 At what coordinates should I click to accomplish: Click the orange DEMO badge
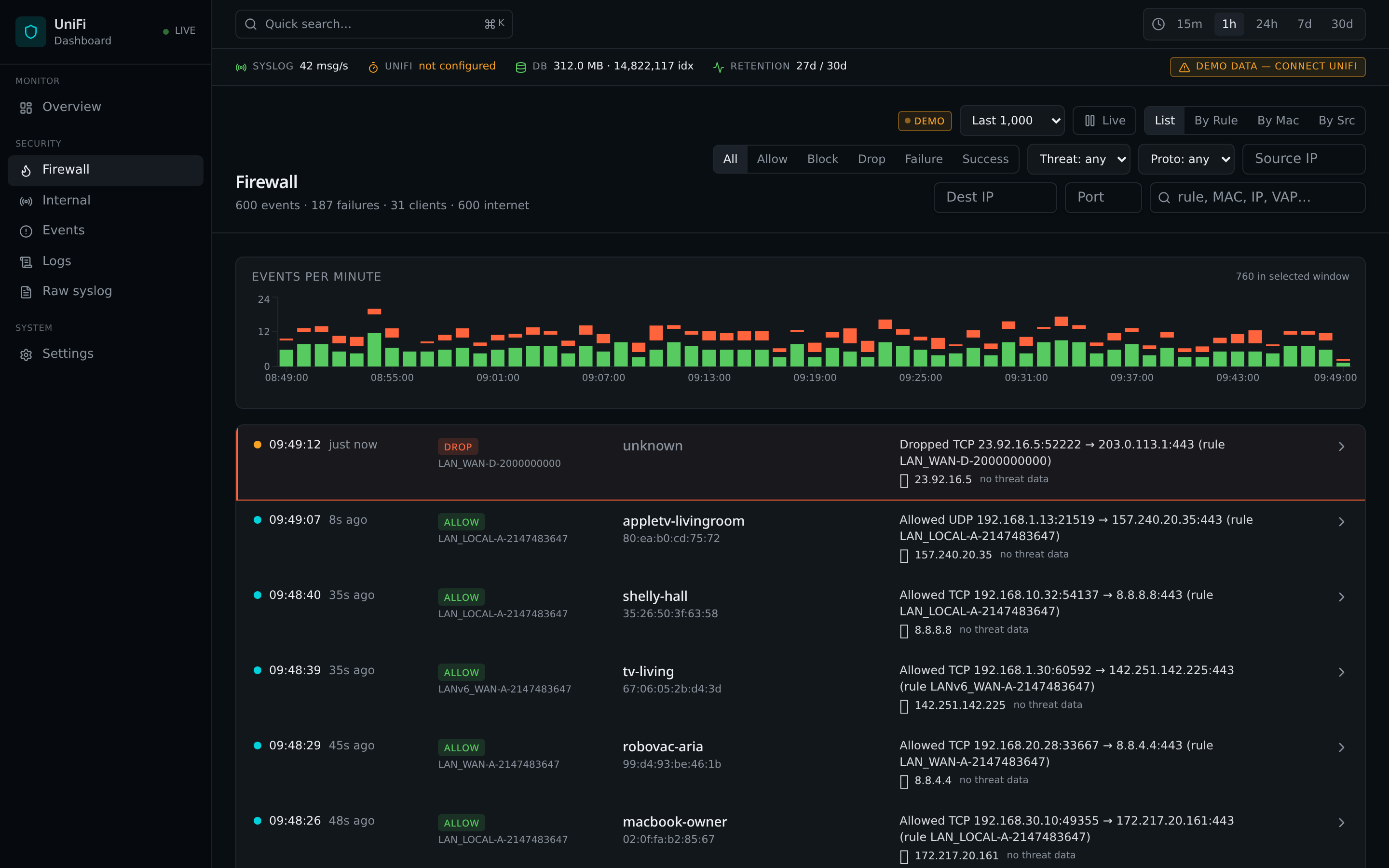click(x=925, y=121)
